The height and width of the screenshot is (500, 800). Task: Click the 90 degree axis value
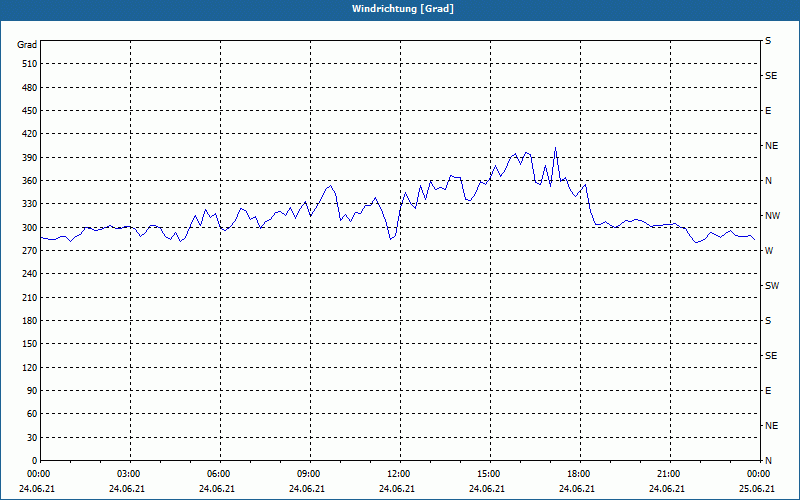[33, 391]
